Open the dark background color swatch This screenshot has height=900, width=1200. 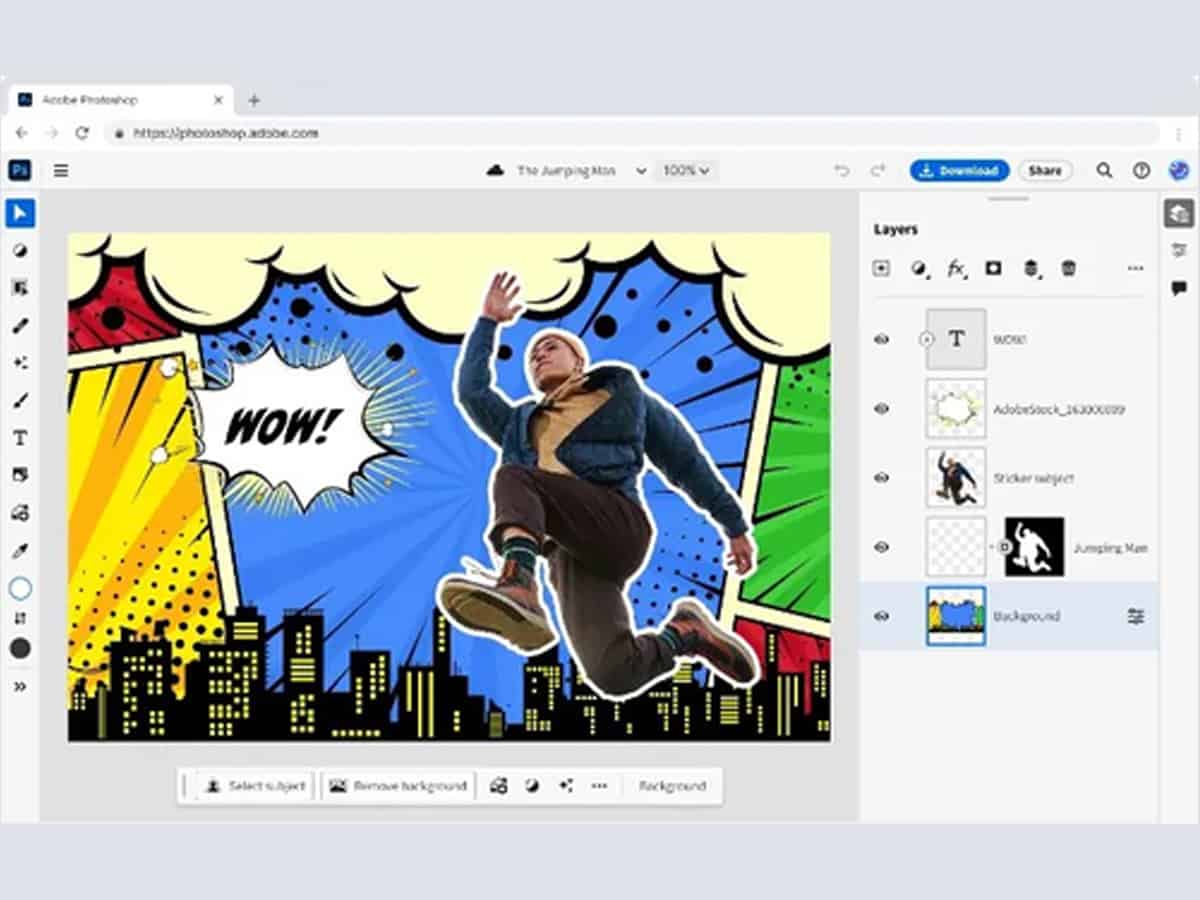point(20,648)
